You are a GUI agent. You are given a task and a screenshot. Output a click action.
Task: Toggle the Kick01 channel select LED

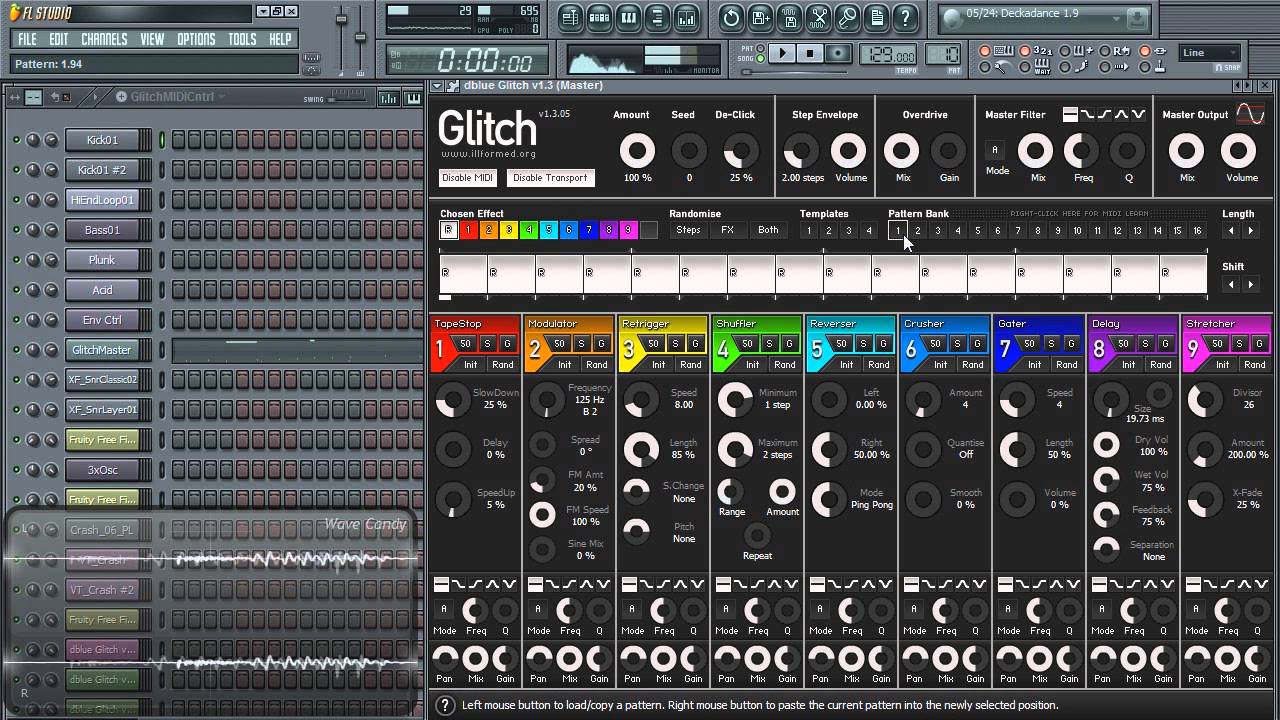point(162,140)
